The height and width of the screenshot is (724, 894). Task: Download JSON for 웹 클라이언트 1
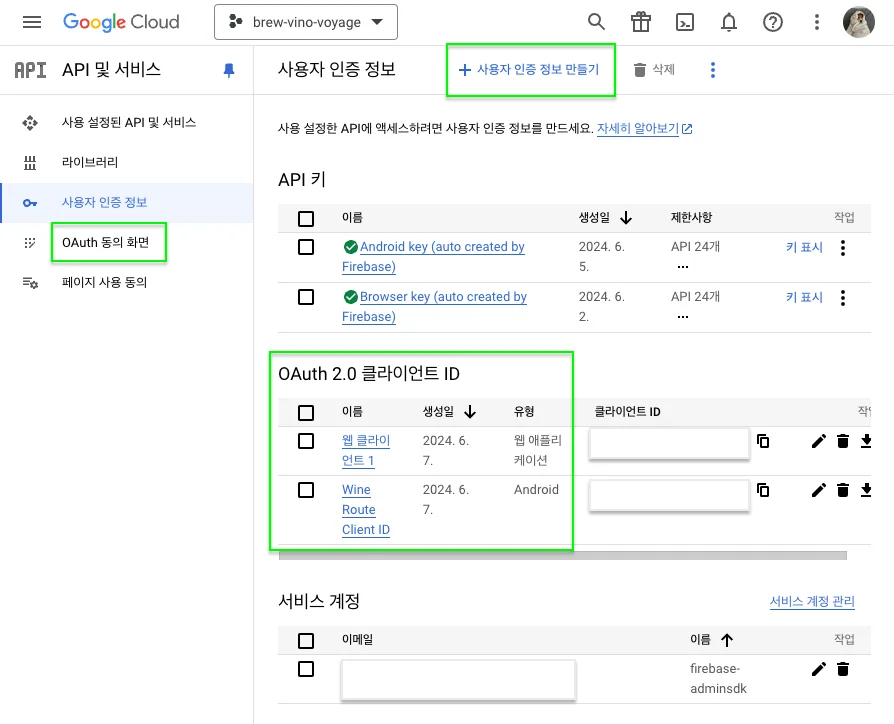(866, 441)
